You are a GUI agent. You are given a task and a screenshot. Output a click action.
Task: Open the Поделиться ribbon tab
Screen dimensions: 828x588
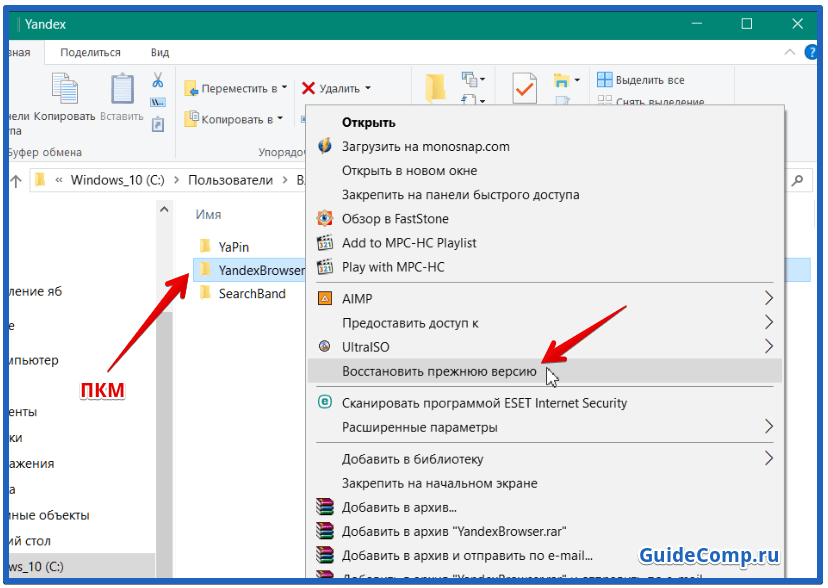click(x=90, y=52)
